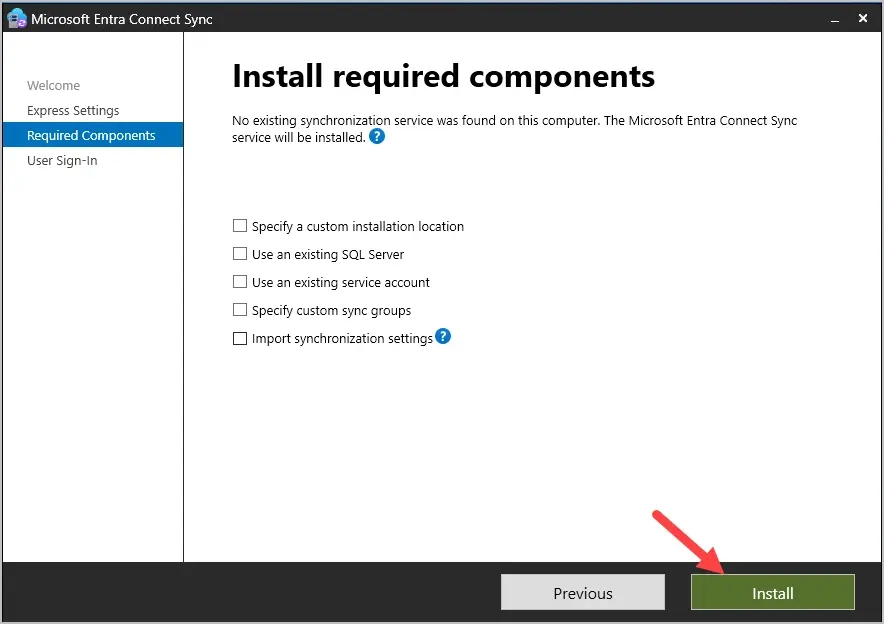Image resolution: width=884 pixels, height=624 pixels.
Task: Check "Specify custom sync groups"
Action: click(x=239, y=310)
